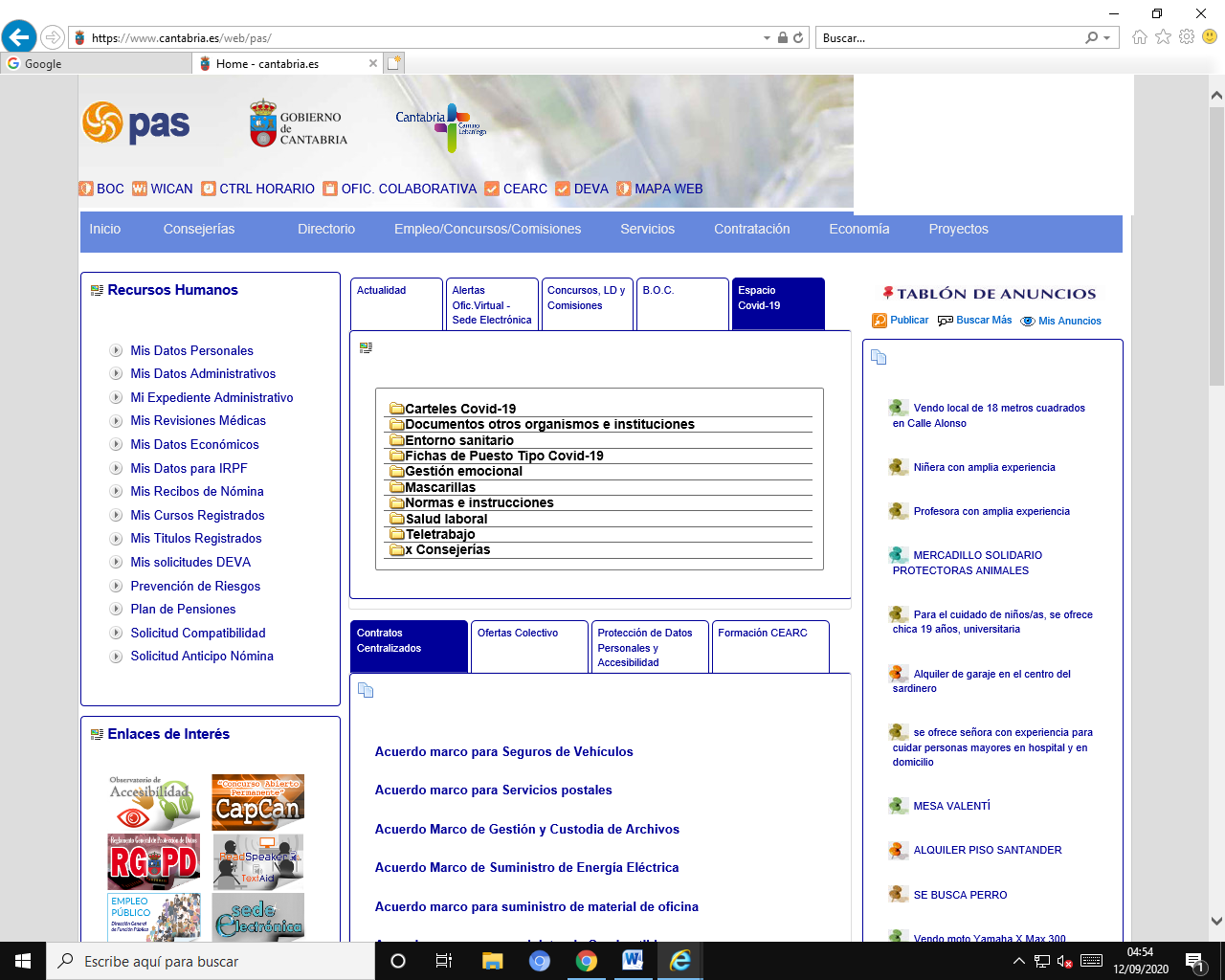Click the CapCan logo in Enlaces de Interés
Image resolution: width=1225 pixels, height=980 pixels.
pyautogui.click(x=257, y=802)
